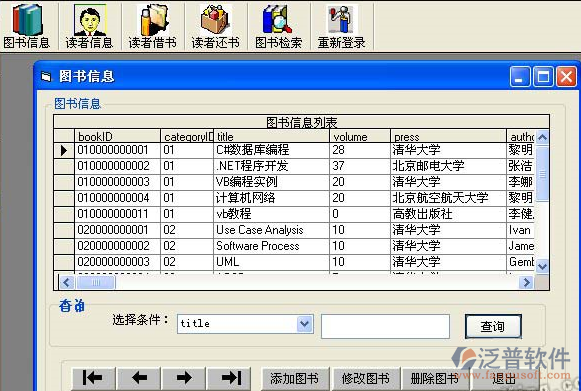Jump to last record with the last-record arrow button

(x=229, y=378)
